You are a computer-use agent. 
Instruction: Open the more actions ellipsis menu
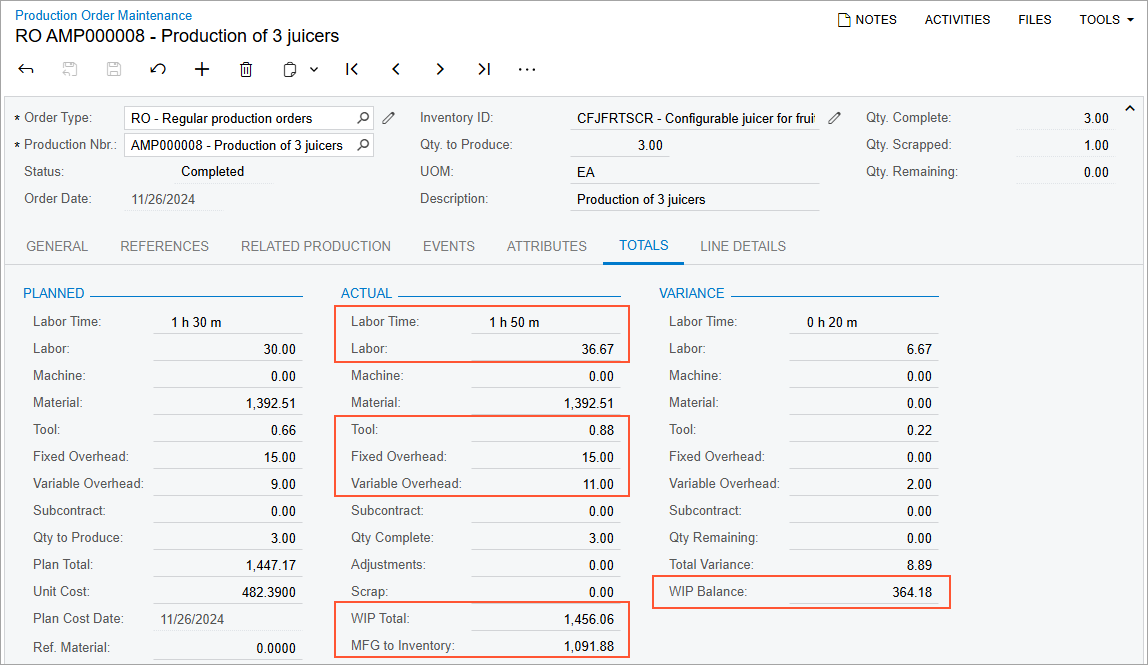(527, 69)
